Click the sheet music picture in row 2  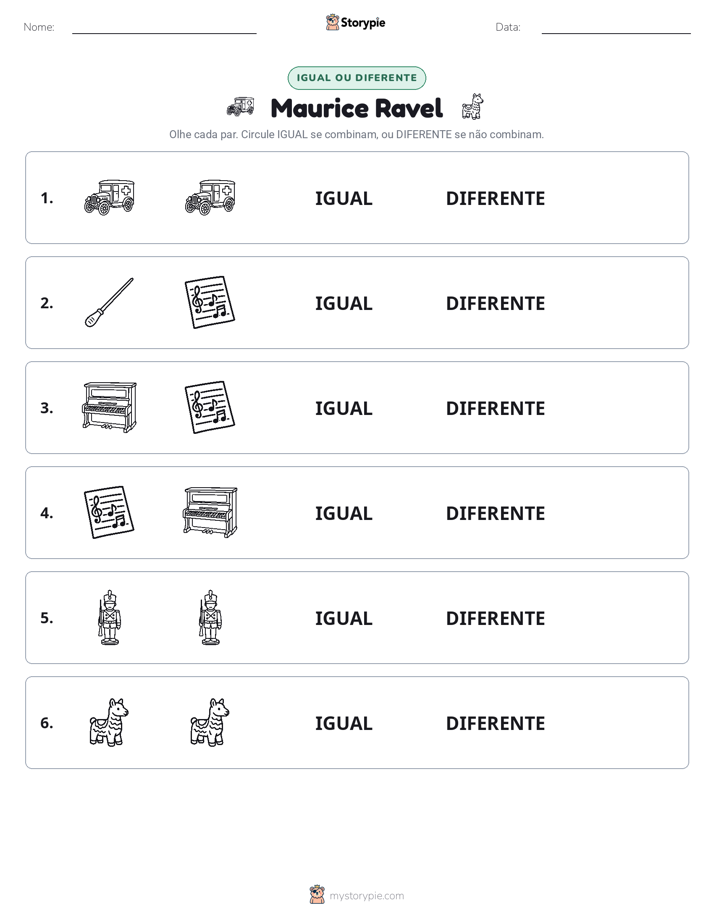click(x=210, y=302)
